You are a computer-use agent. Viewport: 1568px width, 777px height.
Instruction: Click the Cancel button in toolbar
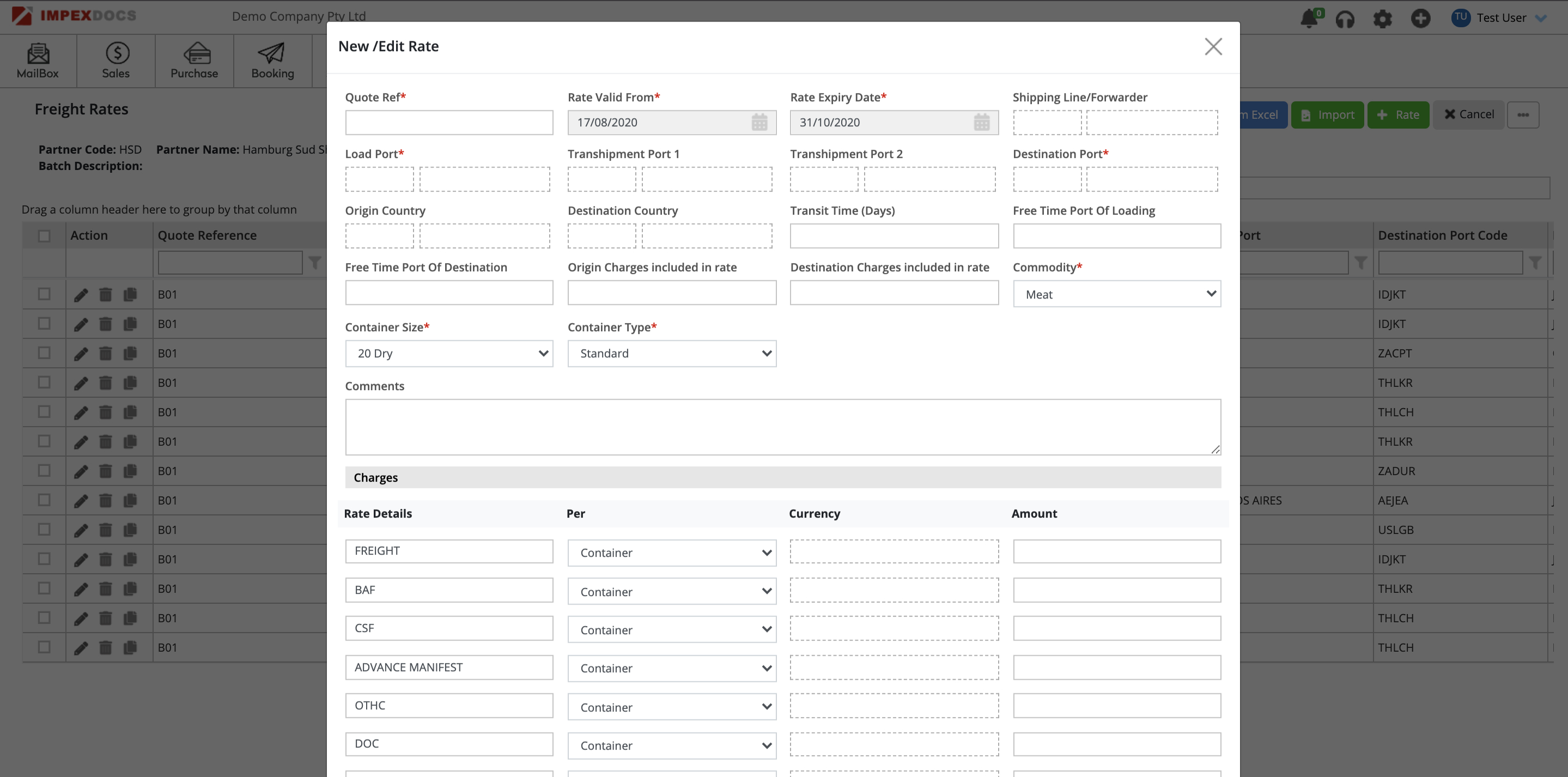1468,114
